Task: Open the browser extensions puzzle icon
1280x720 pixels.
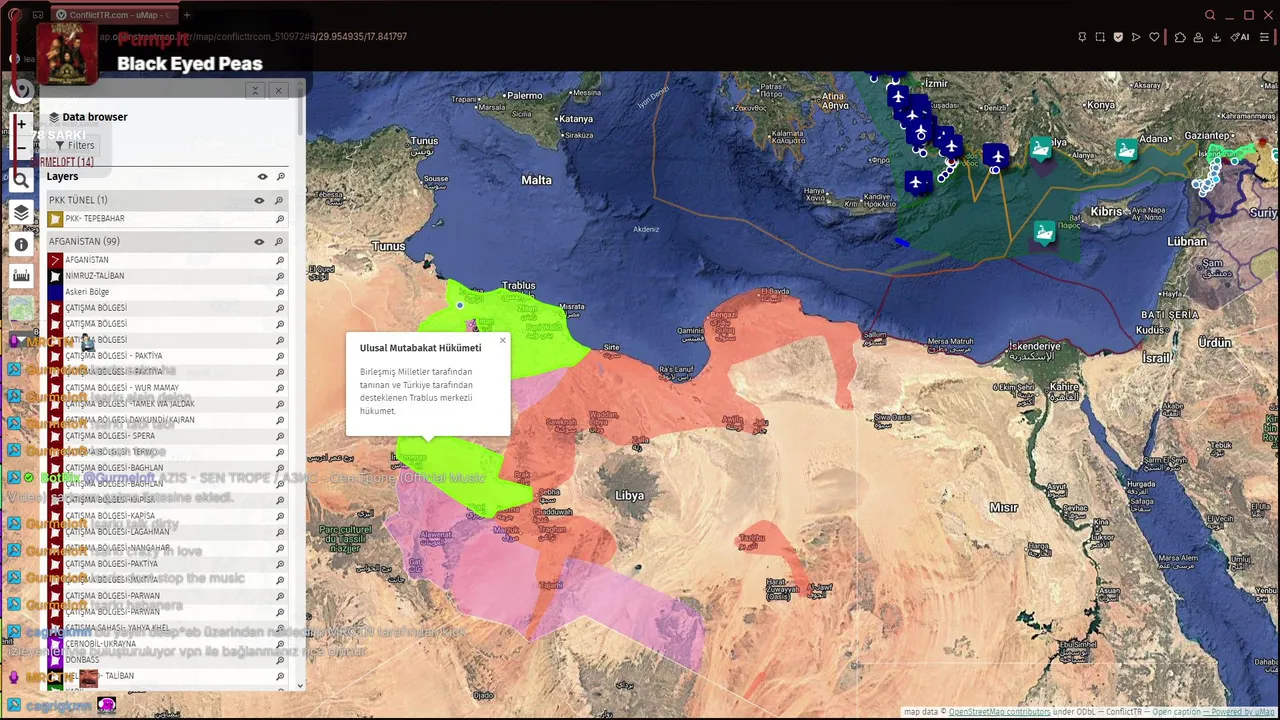Action: click(x=1180, y=37)
